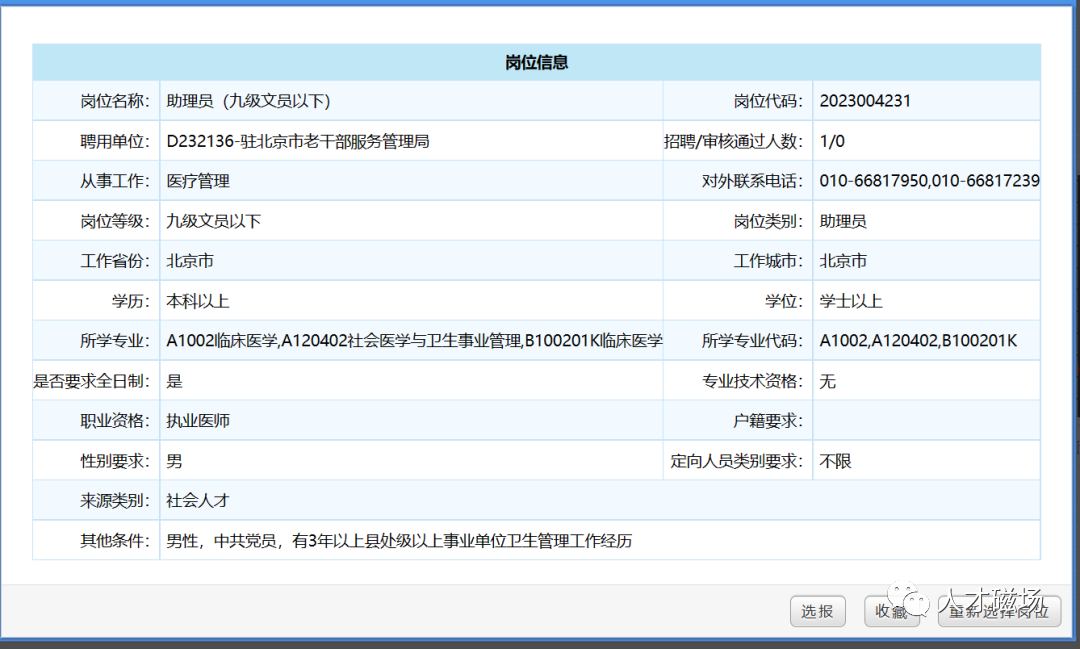Select the 从事工作: label
Image resolution: width=1080 pixels, height=649 pixels.
point(115,181)
